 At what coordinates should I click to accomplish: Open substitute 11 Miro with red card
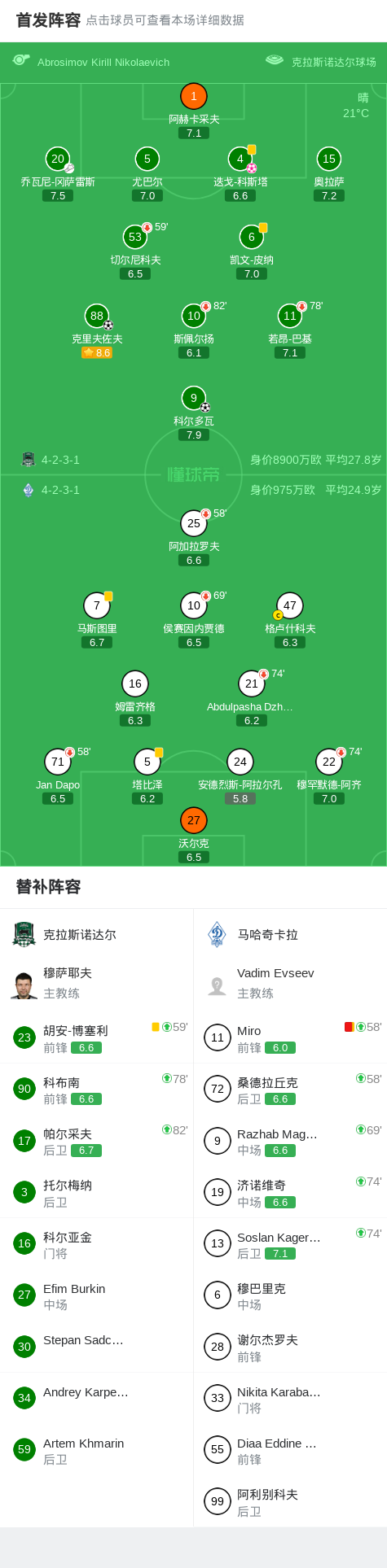point(291,1037)
